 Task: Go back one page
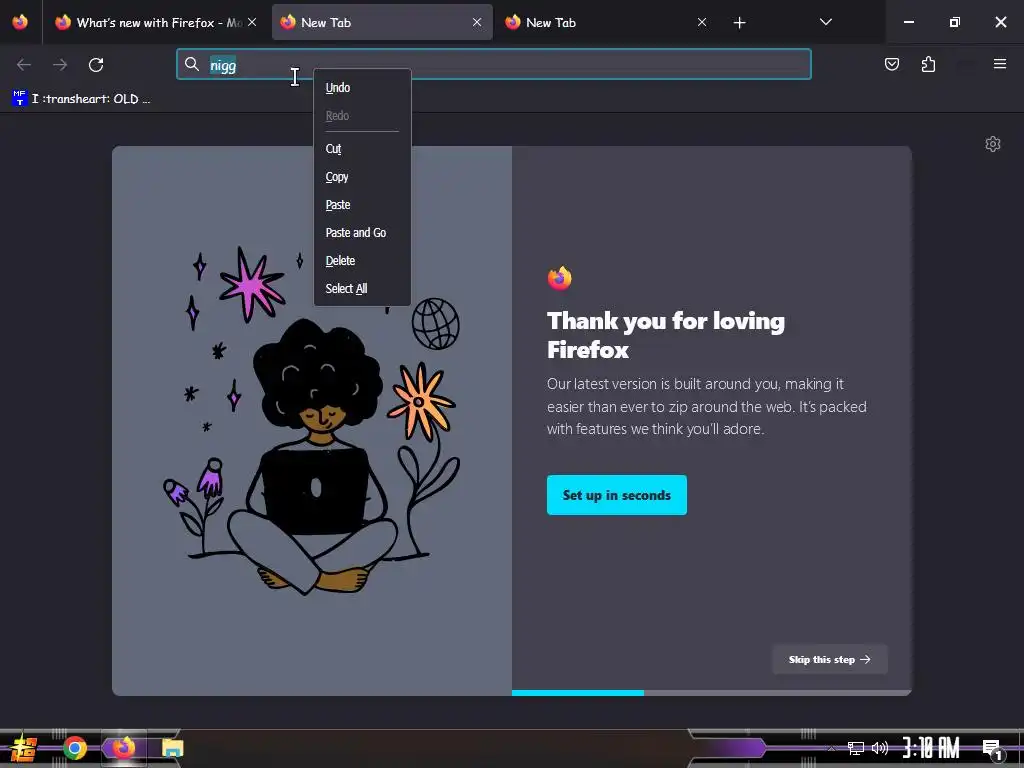(x=24, y=65)
